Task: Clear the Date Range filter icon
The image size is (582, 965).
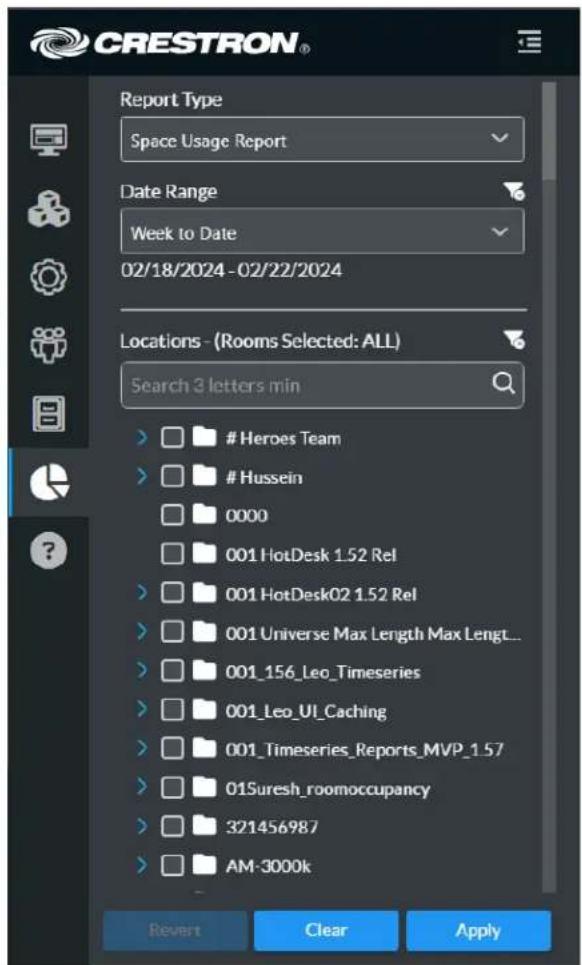Action: 514,191
